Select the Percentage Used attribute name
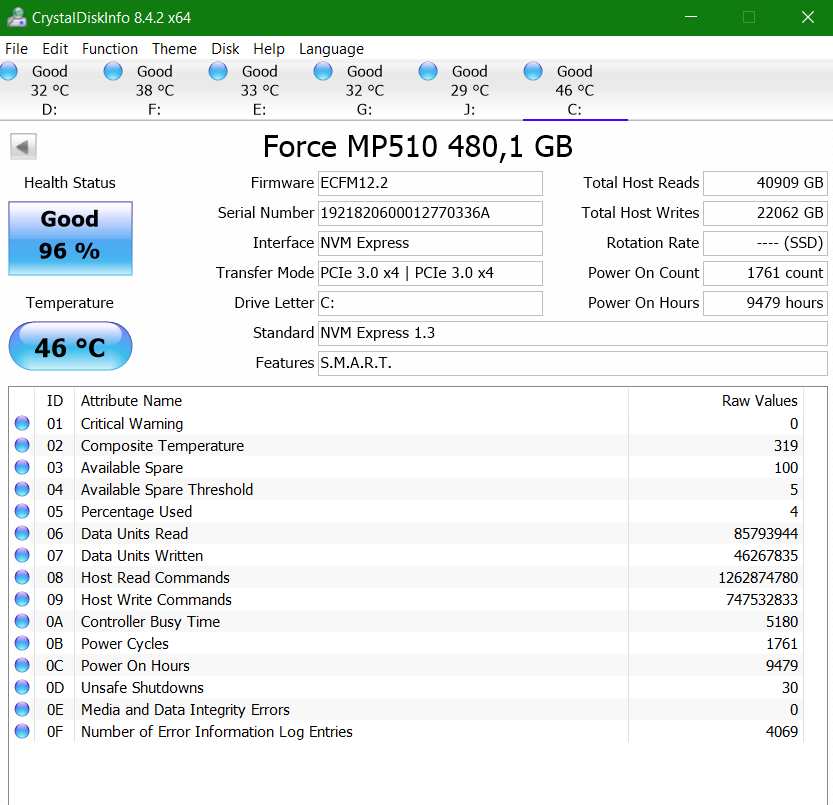833x805 pixels. click(136, 512)
